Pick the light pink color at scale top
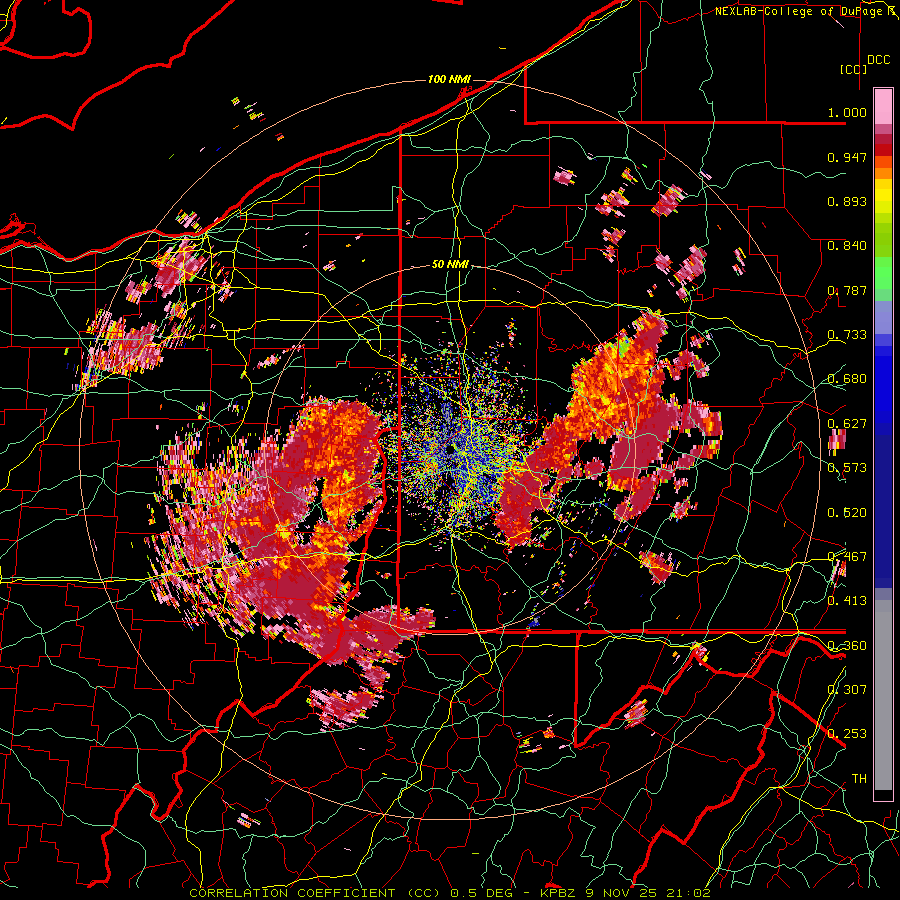Screen dimensions: 900x900 click(883, 106)
